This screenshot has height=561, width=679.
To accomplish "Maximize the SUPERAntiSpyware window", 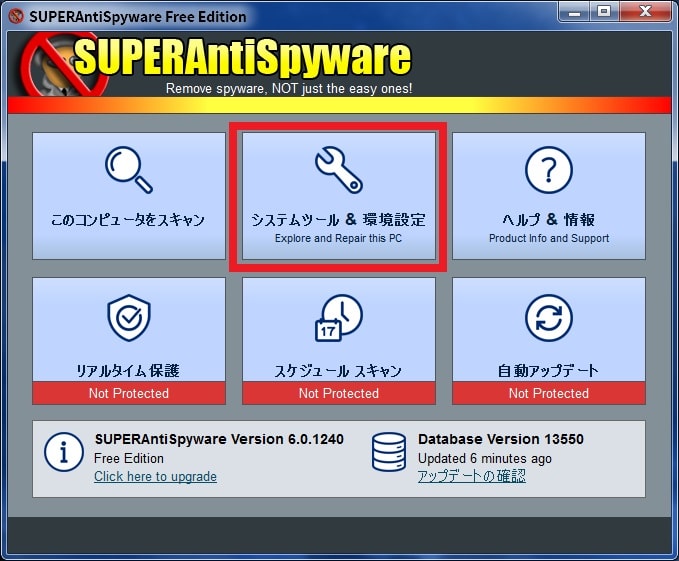I will pyautogui.click(x=604, y=12).
